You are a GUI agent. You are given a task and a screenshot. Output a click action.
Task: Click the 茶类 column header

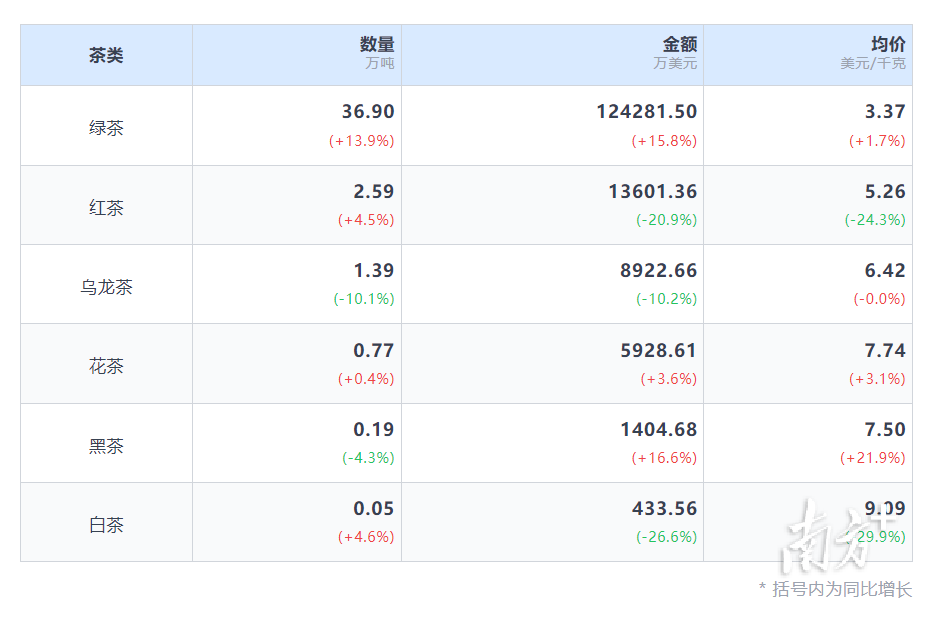point(106,55)
